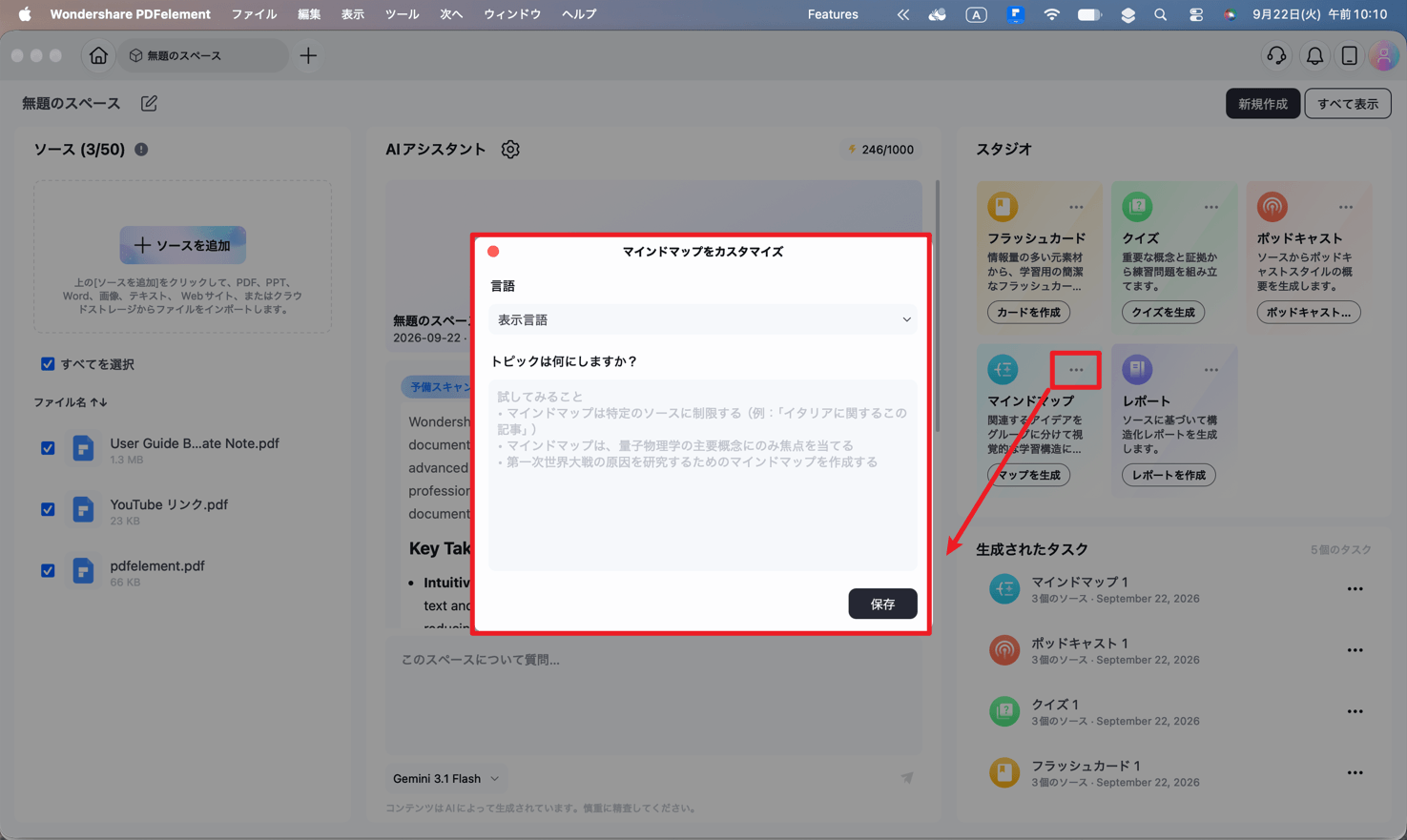Open the support headset icon
This screenshot has width=1407, height=840.
tap(1276, 56)
